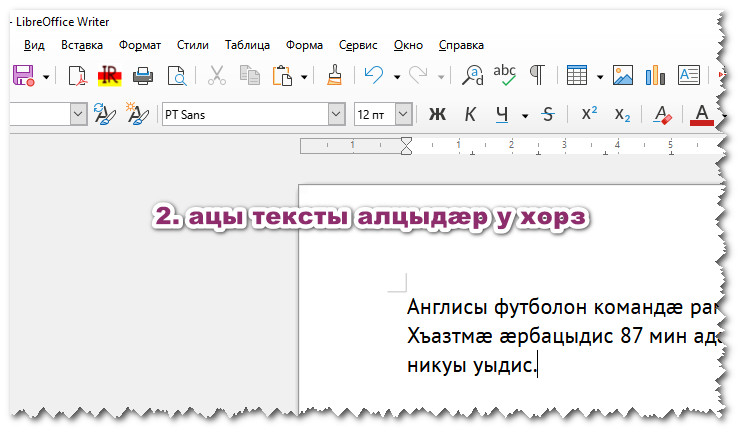Expand the font size list
Image resolution: width=744 pixels, height=435 pixels.
404,114
